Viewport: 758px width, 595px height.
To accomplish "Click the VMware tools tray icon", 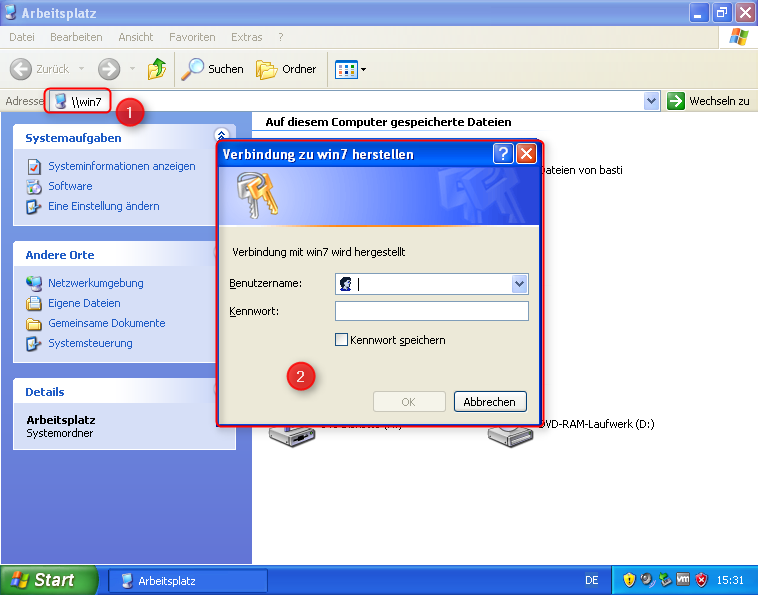I will click(x=683, y=579).
